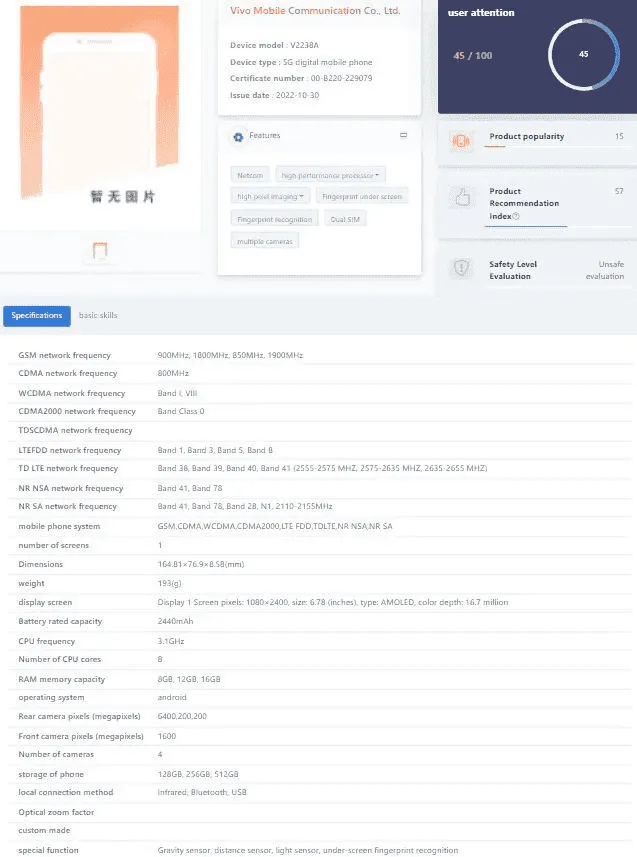Expand the high performance processor tag
Screen dimensions: 637x857
tap(331, 175)
